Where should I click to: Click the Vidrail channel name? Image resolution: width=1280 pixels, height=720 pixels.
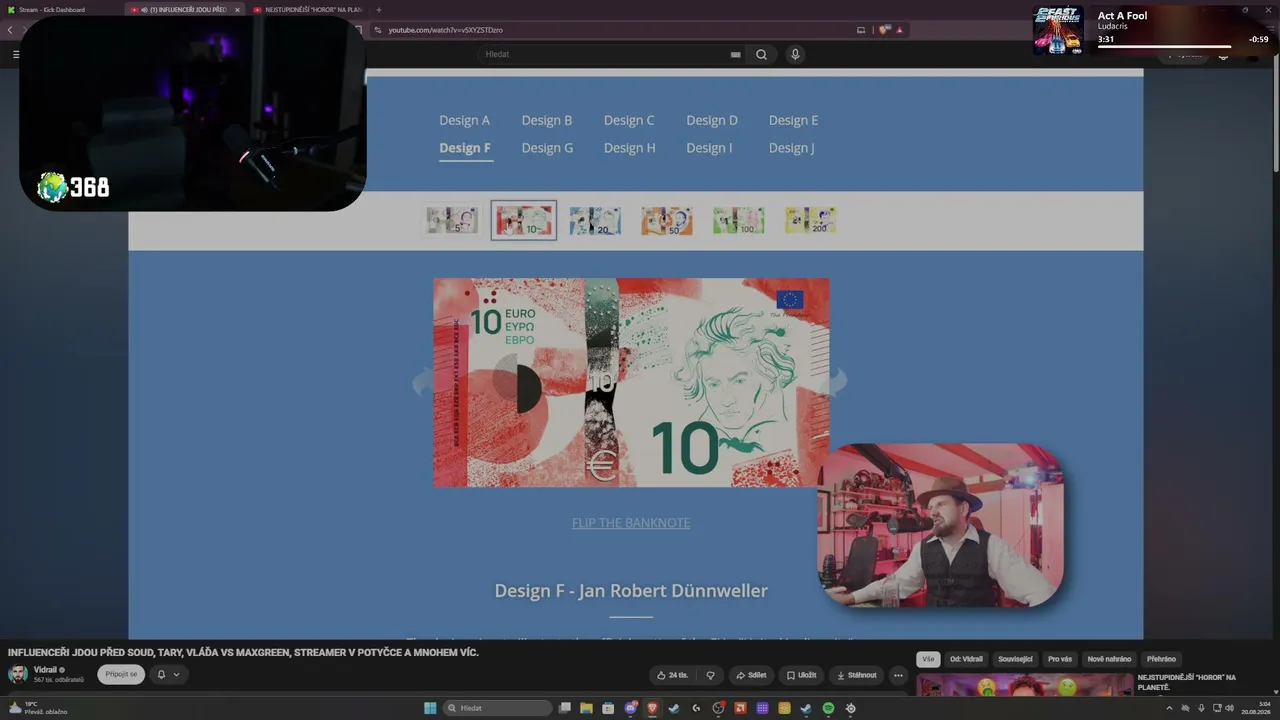[x=46, y=669]
